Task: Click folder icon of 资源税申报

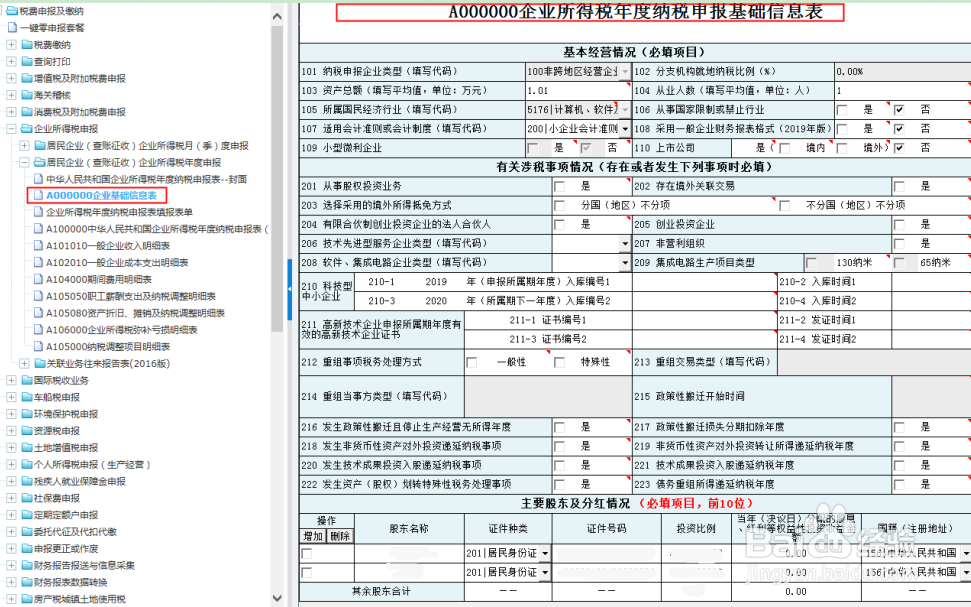Action: click(27, 430)
